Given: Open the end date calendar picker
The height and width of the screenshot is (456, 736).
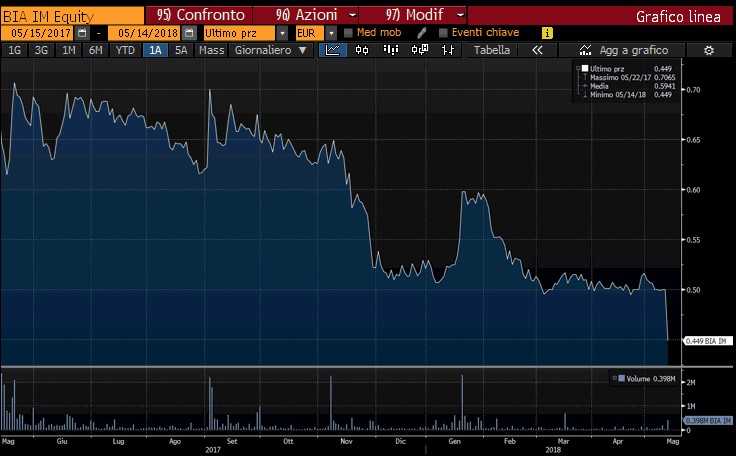Looking at the screenshot, I should coord(189,33).
